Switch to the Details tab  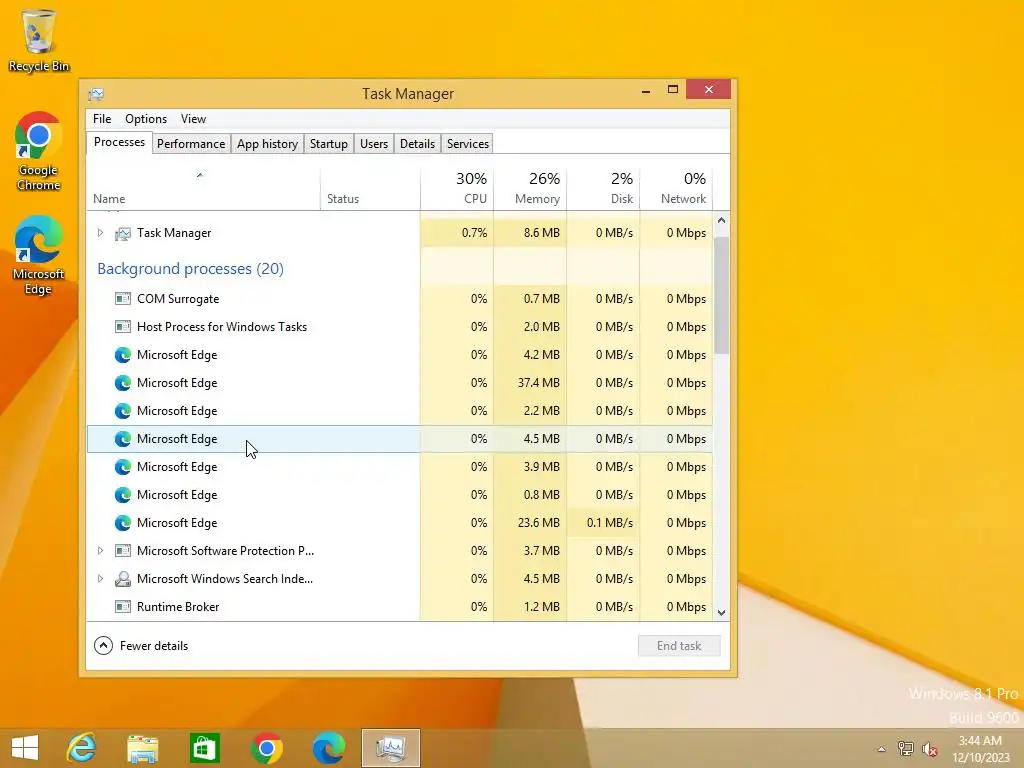(x=417, y=144)
